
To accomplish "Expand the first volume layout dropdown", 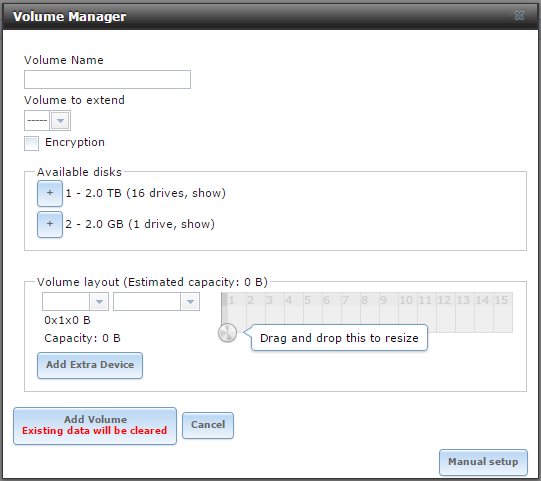I will (x=75, y=302).
